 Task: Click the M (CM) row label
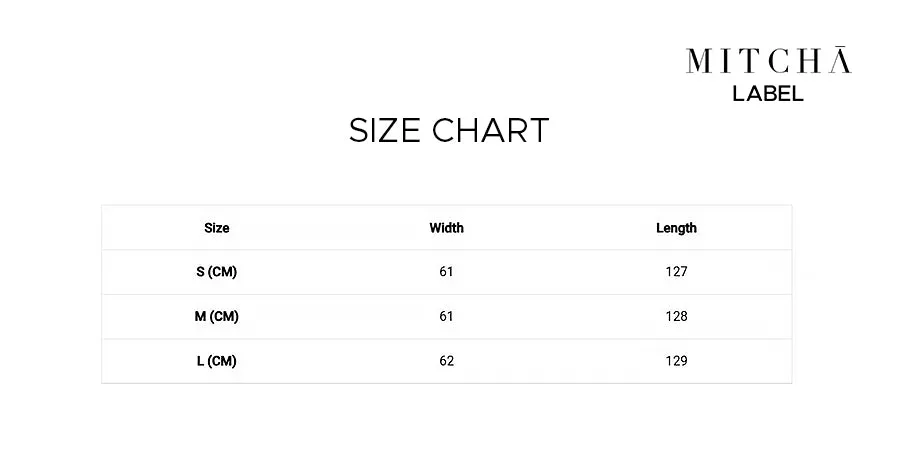[217, 316]
